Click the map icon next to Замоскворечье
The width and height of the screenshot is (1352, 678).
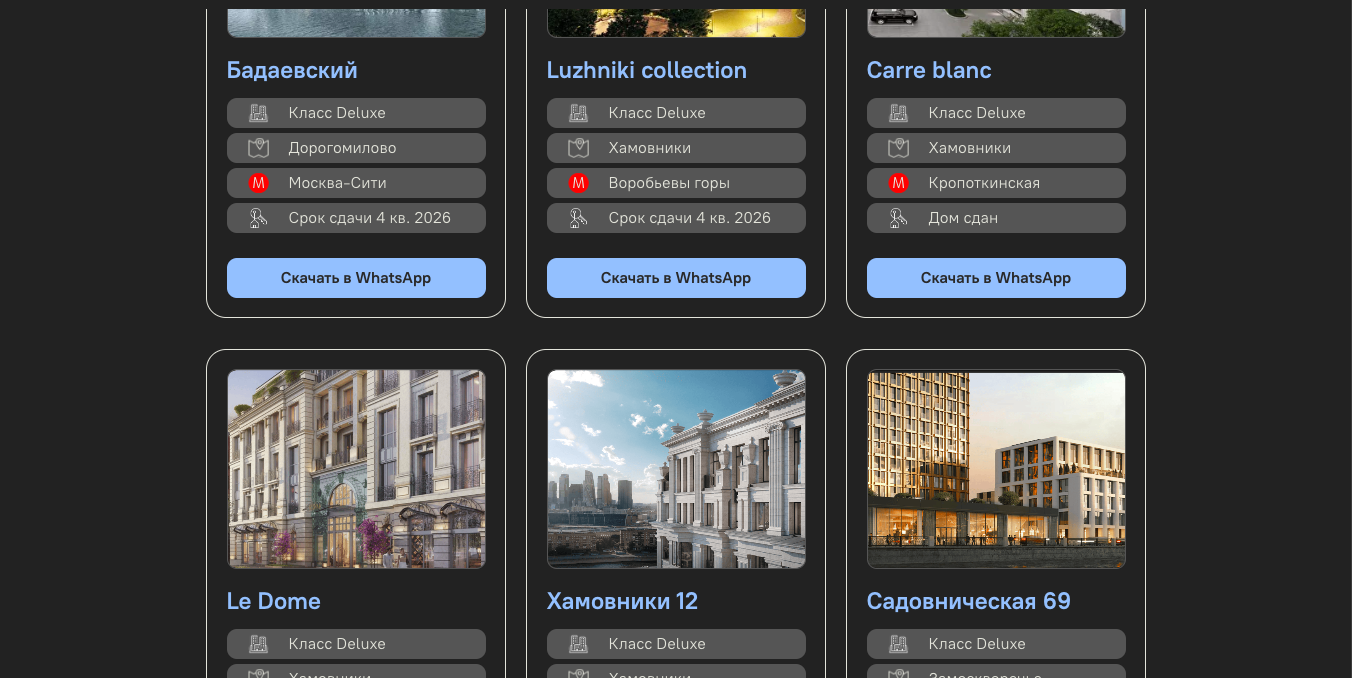(x=899, y=673)
